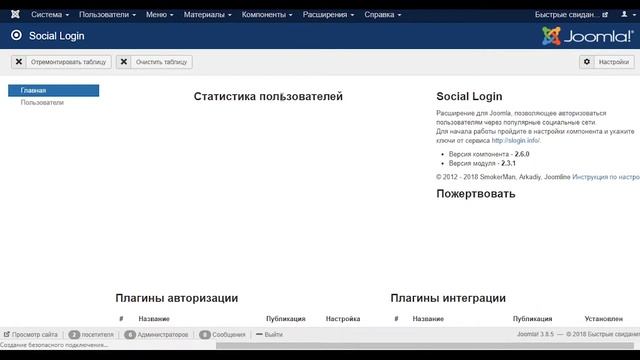Select Пользователи in the sidebar

[42, 102]
